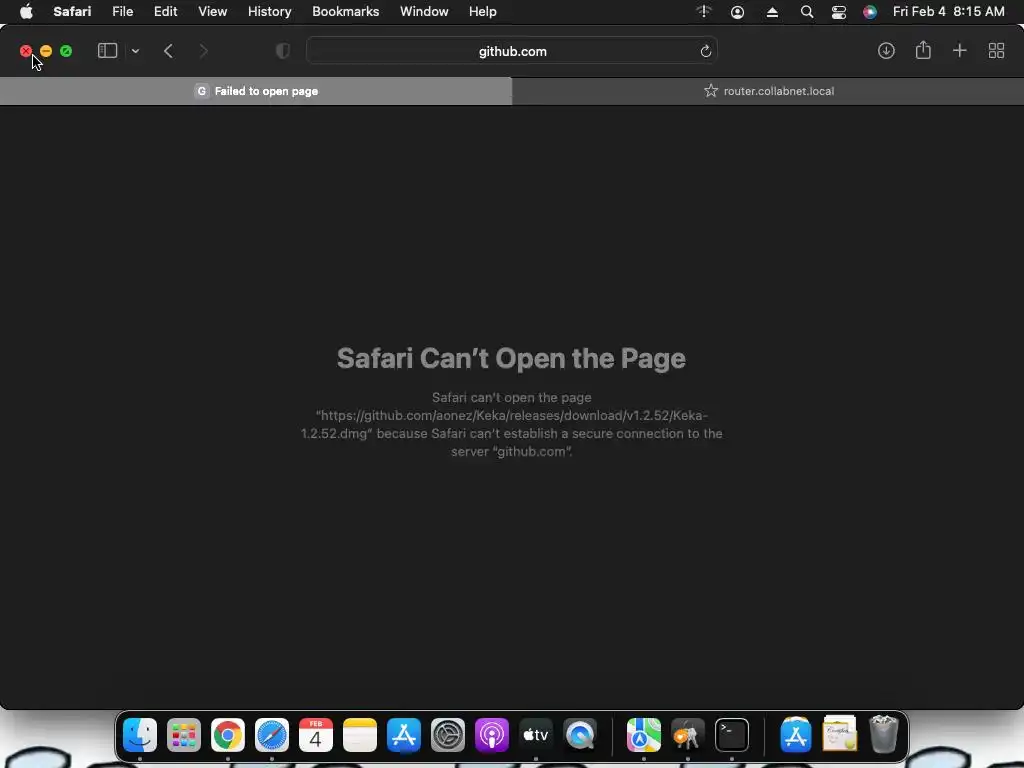Viewport: 1024px width, 768px height.
Task: Open Launchpad from the Dock
Action: coord(184,735)
